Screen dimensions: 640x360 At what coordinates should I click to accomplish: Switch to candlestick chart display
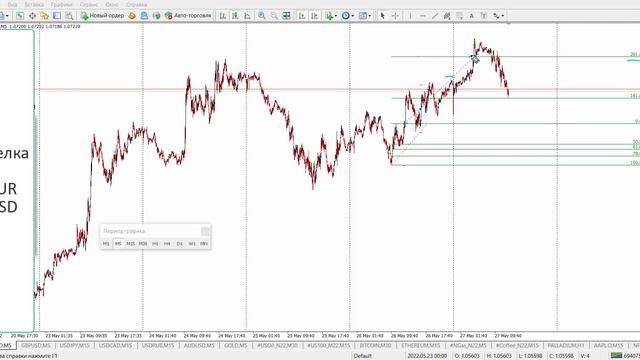coord(235,16)
